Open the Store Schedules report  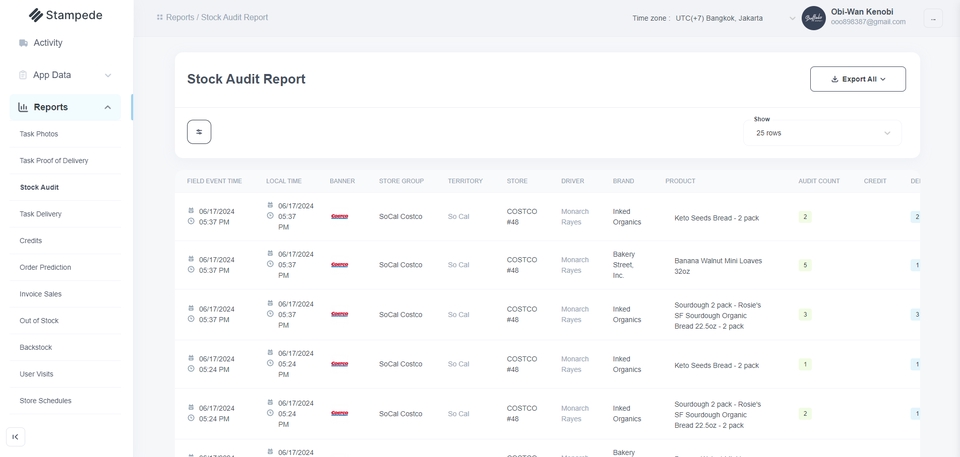point(45,401)
